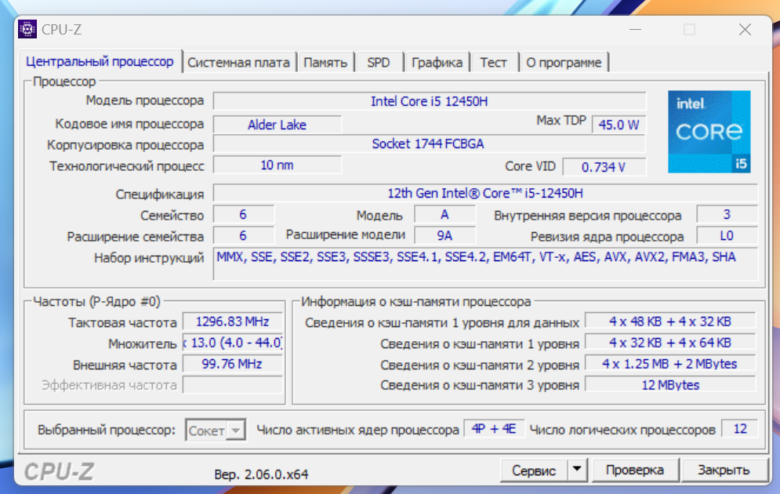Click the 12 MBytes L3 cache value
The width and height of the screenshot is (780, 494).
tap(670, 385)
